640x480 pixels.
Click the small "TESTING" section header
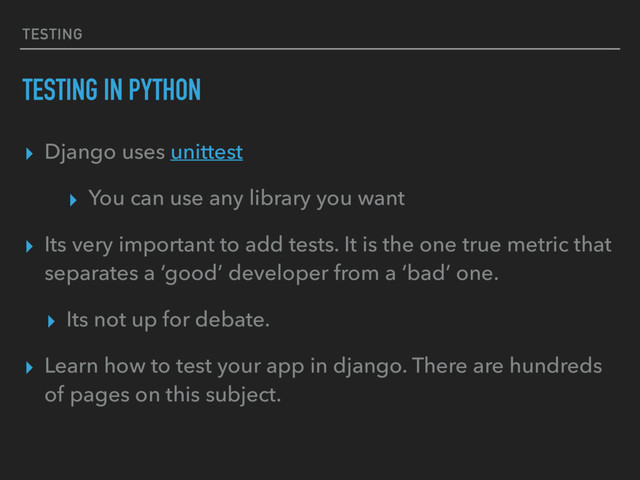52,35
